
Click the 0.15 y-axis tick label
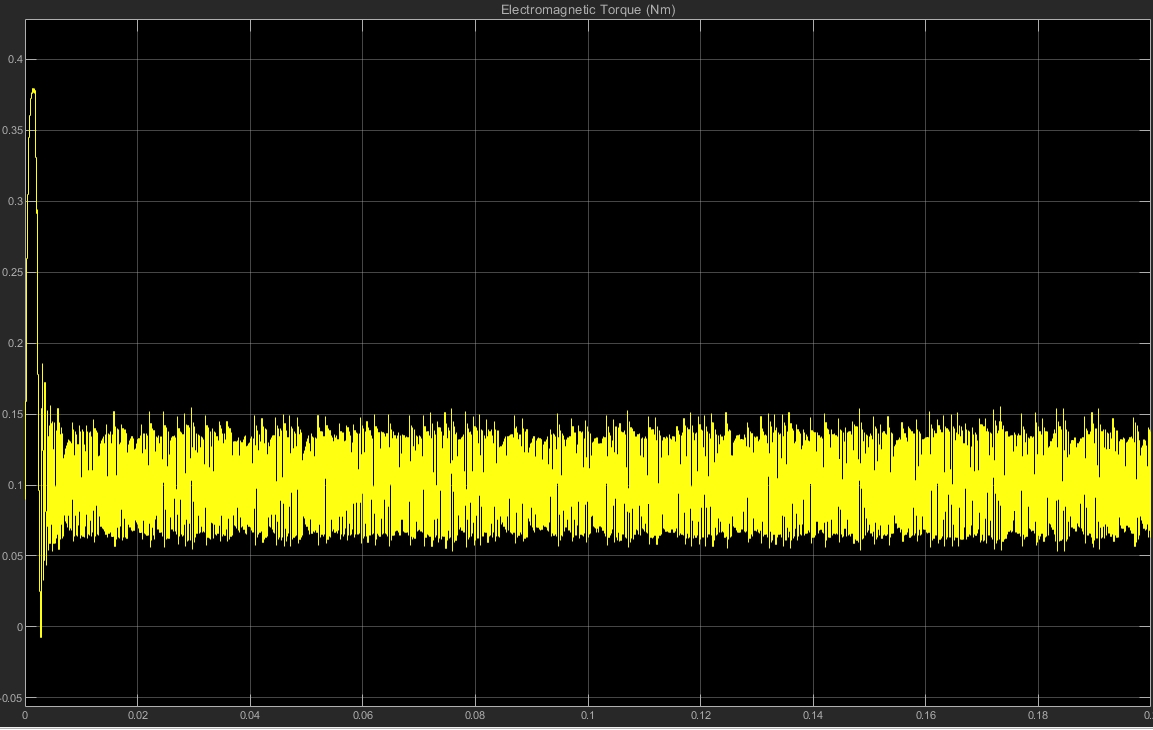[12, 414]
